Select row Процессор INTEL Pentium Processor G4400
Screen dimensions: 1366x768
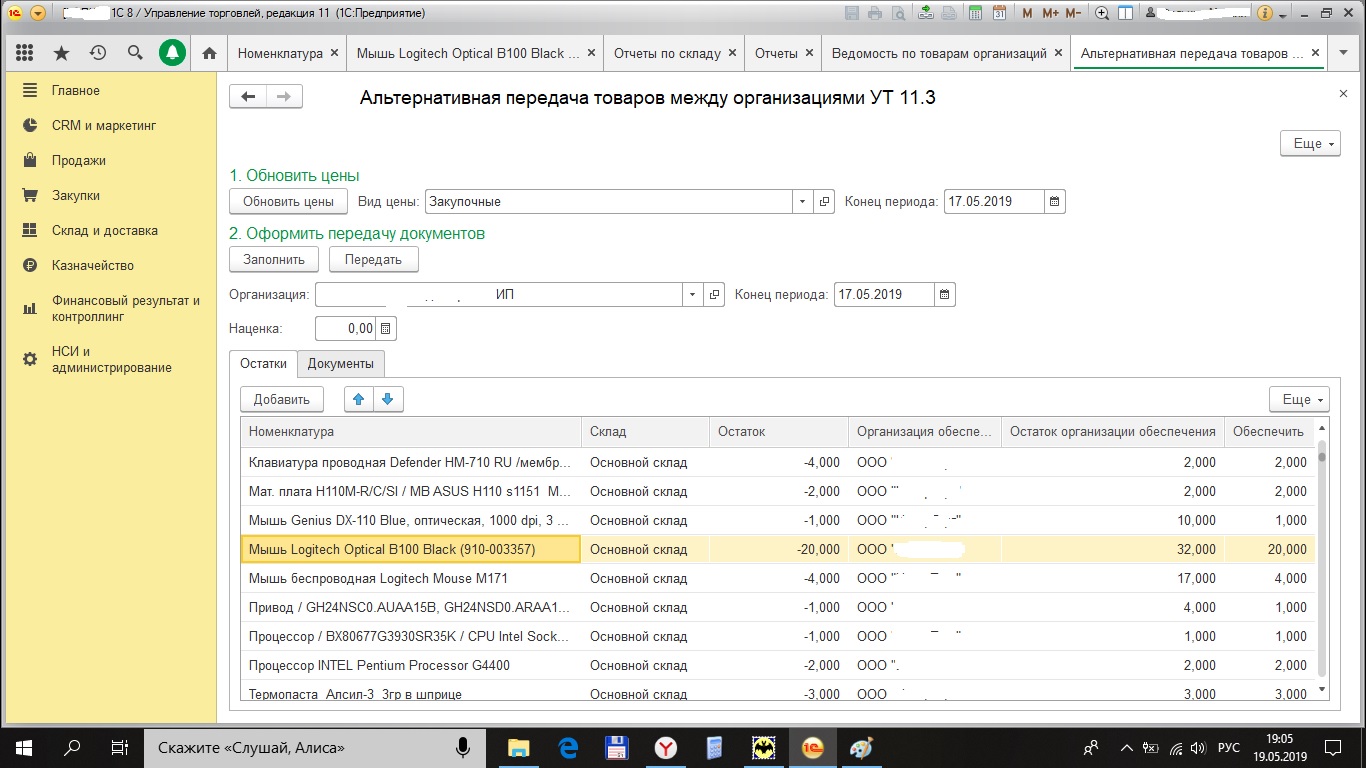pos(778,665)
